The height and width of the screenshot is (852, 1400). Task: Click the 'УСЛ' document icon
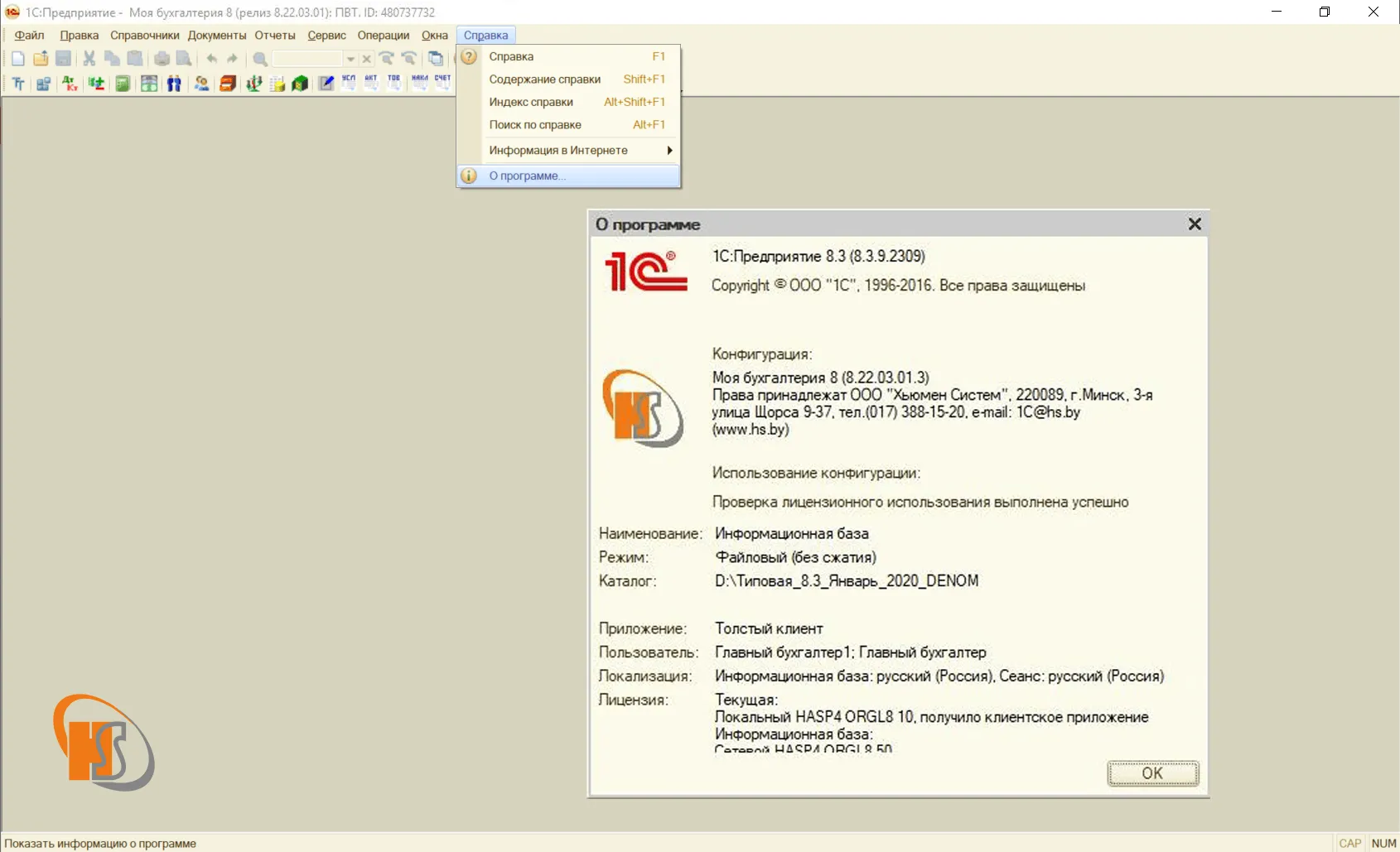click(349, 83)
